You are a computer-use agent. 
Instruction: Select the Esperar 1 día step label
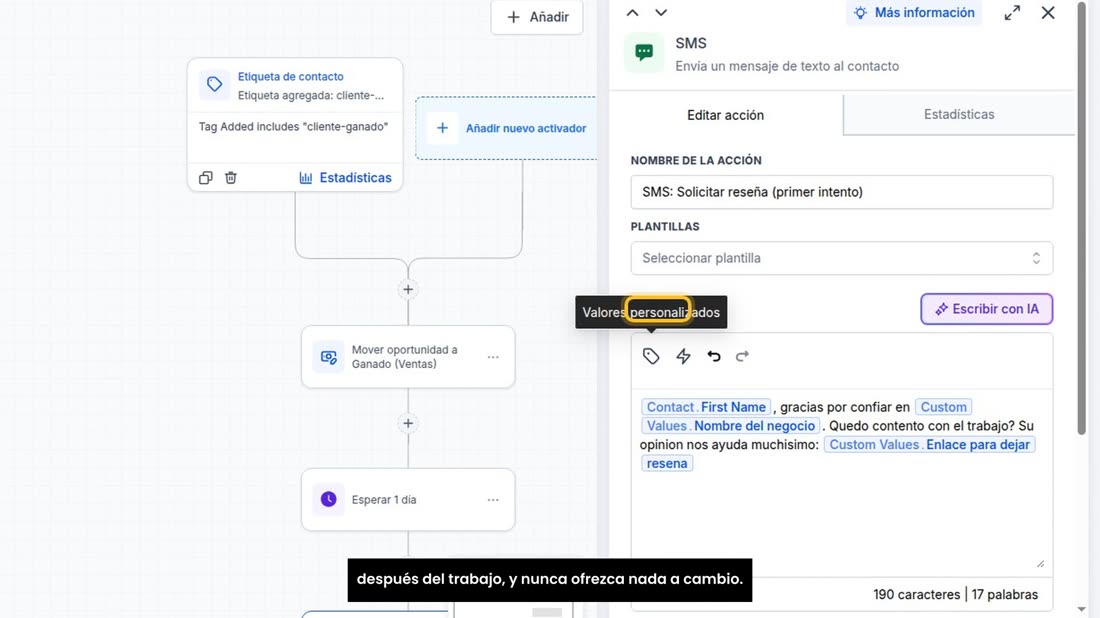click(384, 499)
